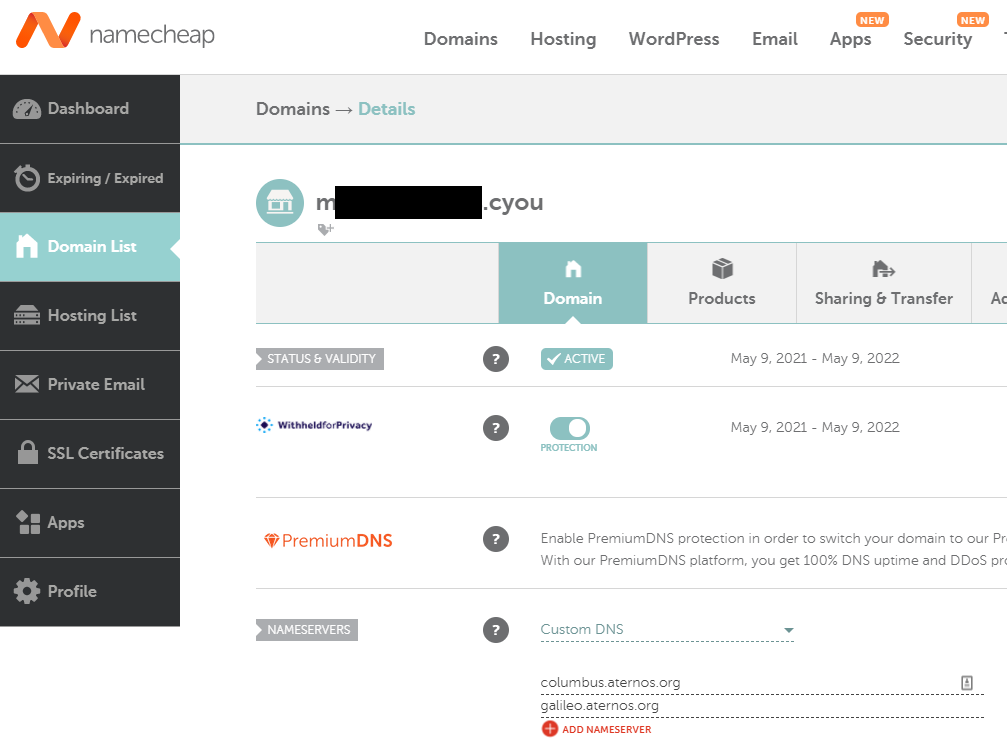The width and height of the screenshot is (1007, 751).
Task: Open Expiring / Expired in sidebar
Action: click(90, 178)
